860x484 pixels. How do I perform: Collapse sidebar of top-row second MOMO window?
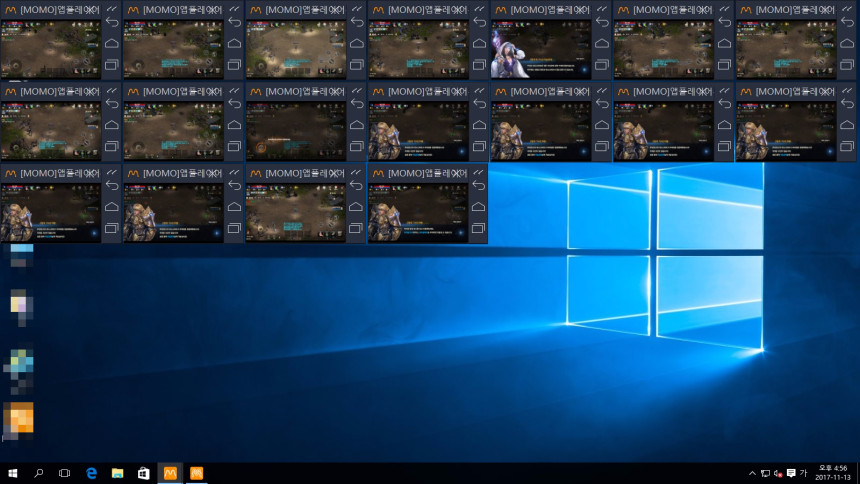(x=235, y=8)
